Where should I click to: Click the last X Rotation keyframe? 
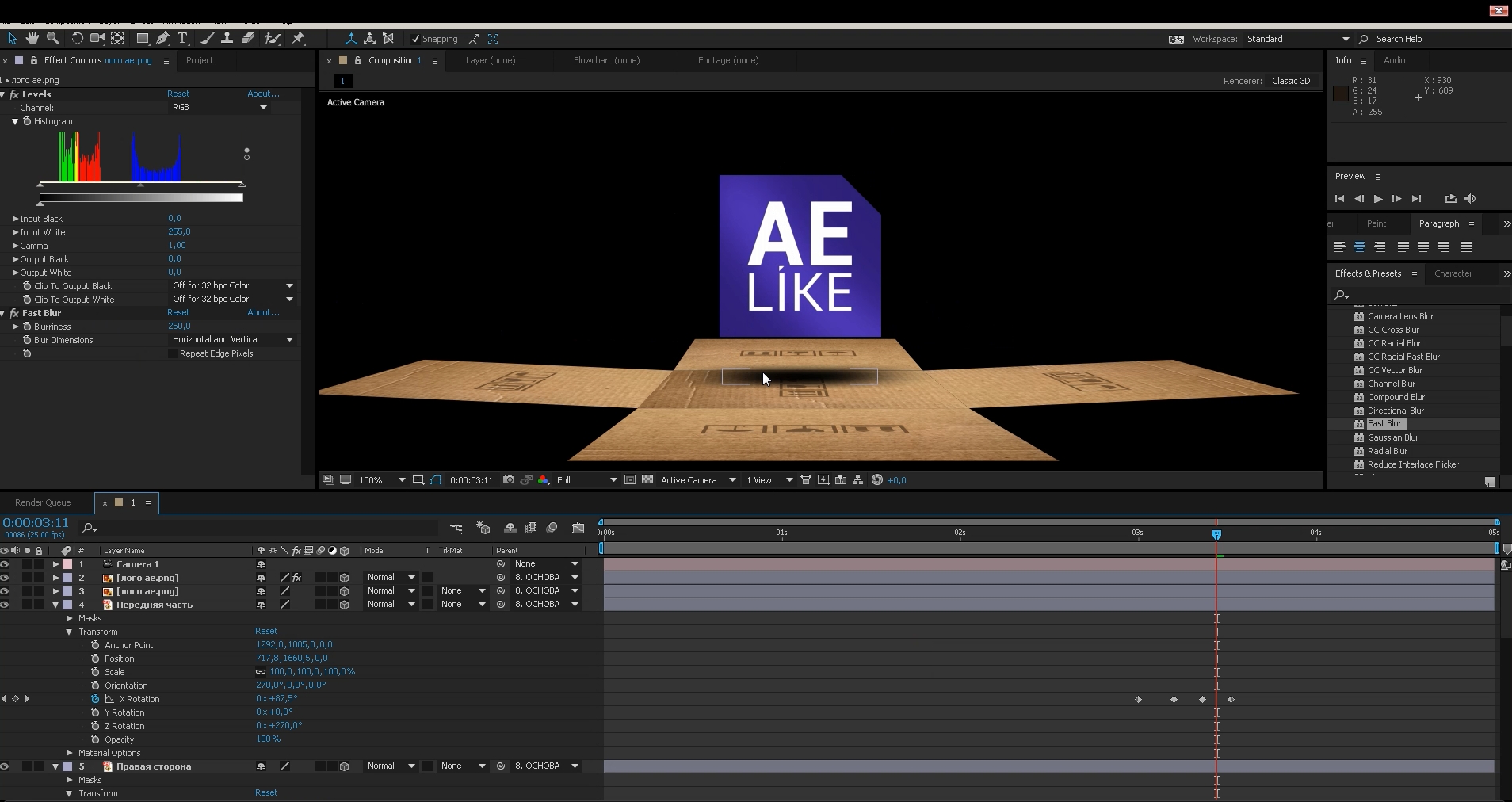pos(1231,699)
